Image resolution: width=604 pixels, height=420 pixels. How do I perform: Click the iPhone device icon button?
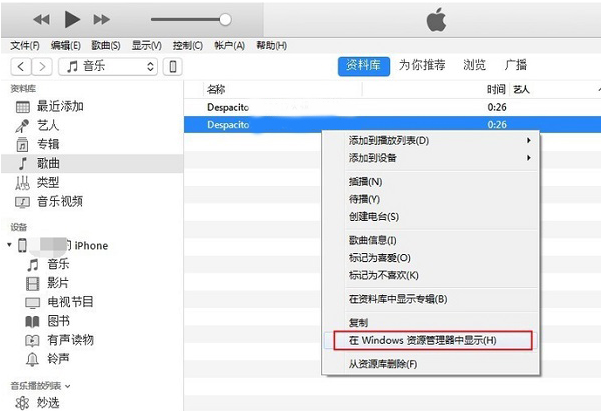point(173,67)
